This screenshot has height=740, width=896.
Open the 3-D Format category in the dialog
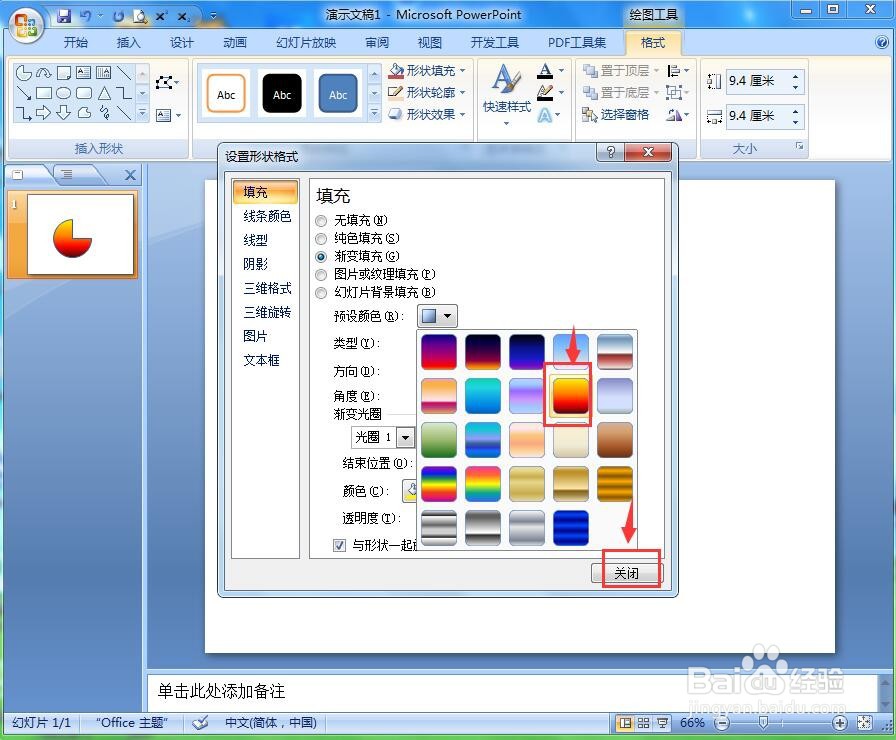[x=267, y=288]
